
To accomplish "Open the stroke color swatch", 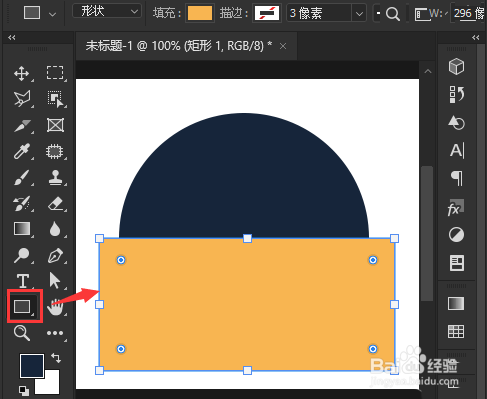I will pyautogui.click(x=267, y=13).
